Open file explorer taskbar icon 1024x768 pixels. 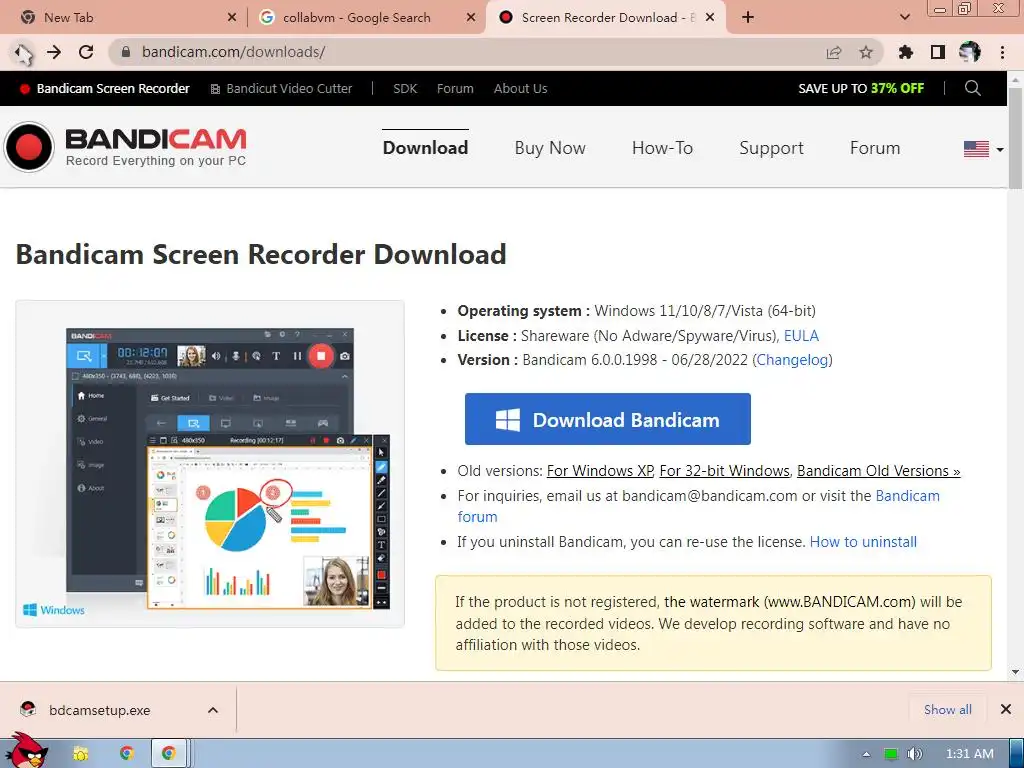tap(81, 754)
